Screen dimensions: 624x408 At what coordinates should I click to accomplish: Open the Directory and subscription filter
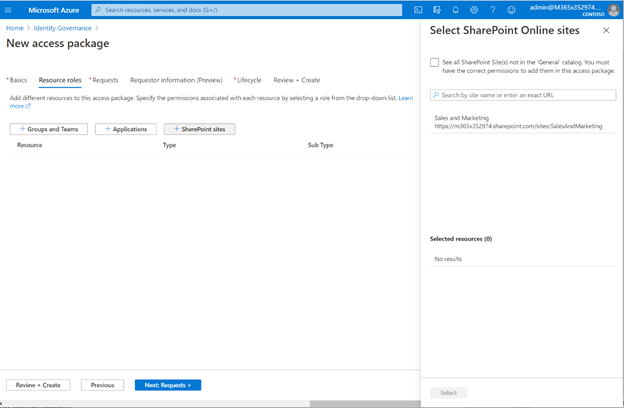437,10
